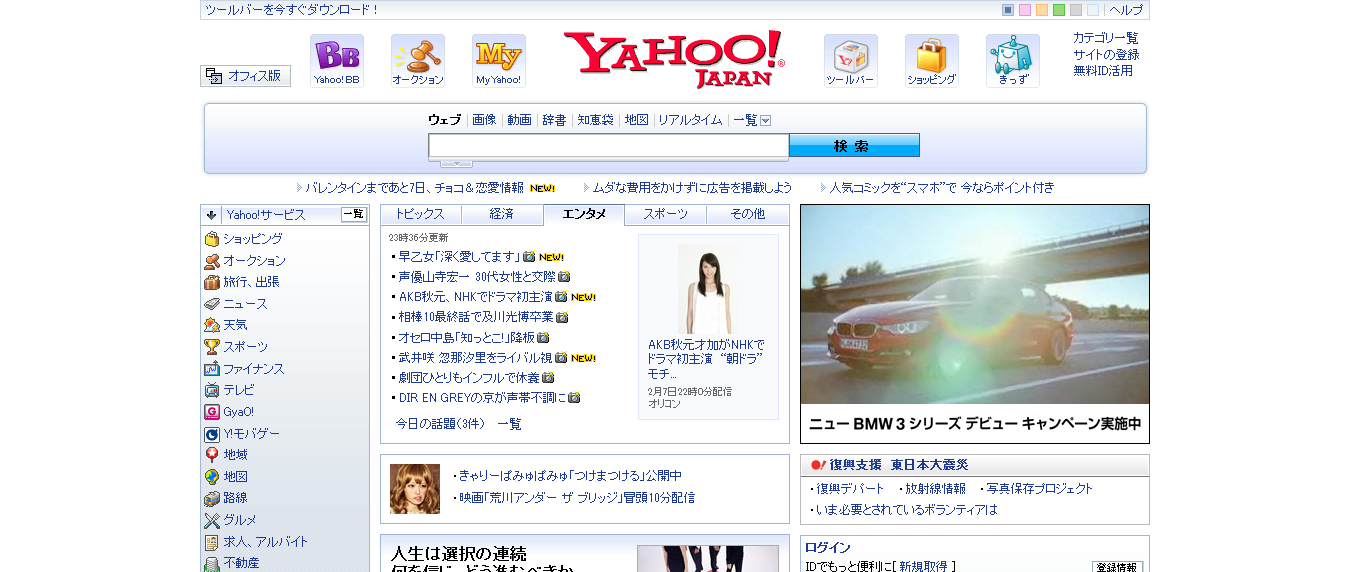
Task: Open the ツールバー cube icon
Action: tap(850, 61)
